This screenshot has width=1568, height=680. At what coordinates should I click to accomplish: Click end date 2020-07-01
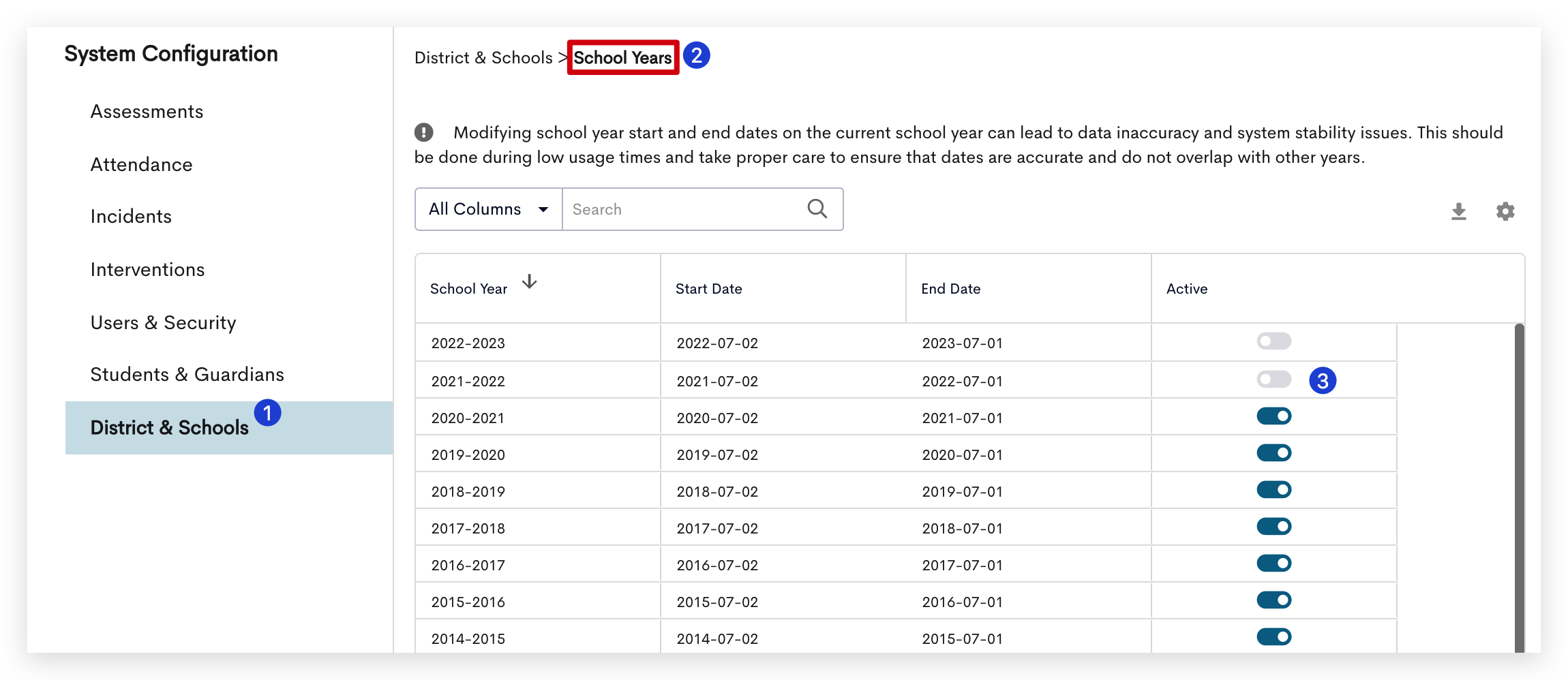click(x=963, y=455)
